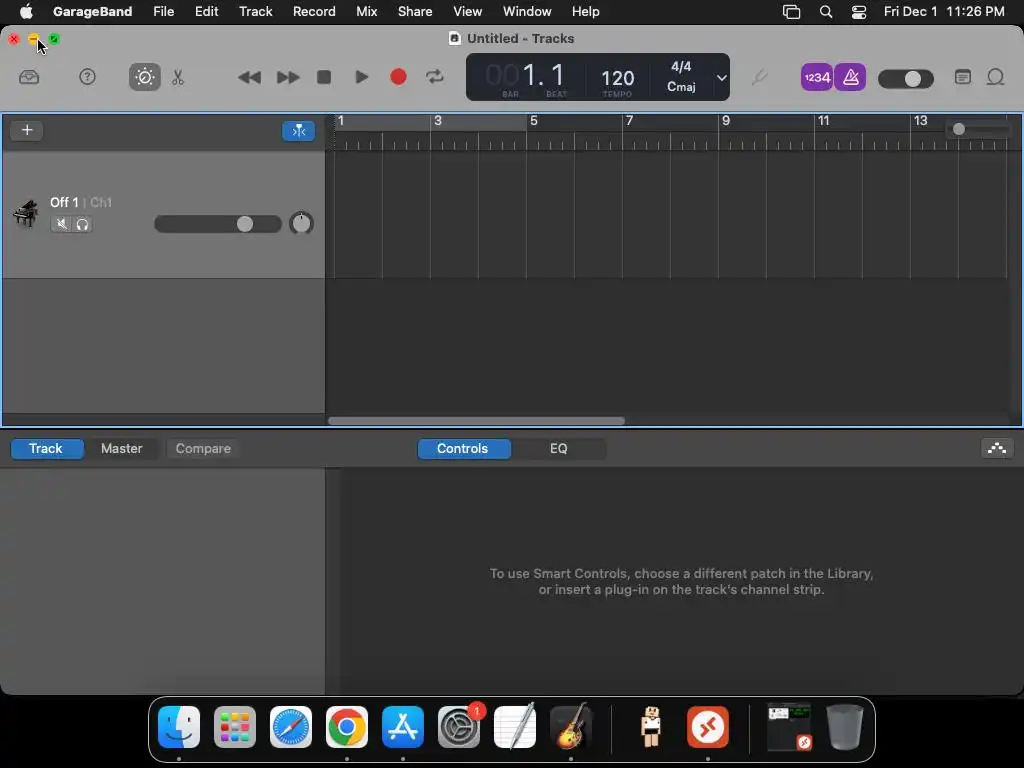The image size is (1024, 768).
Task: Fast forward the playhead
Action: click(x=287, y=78)
